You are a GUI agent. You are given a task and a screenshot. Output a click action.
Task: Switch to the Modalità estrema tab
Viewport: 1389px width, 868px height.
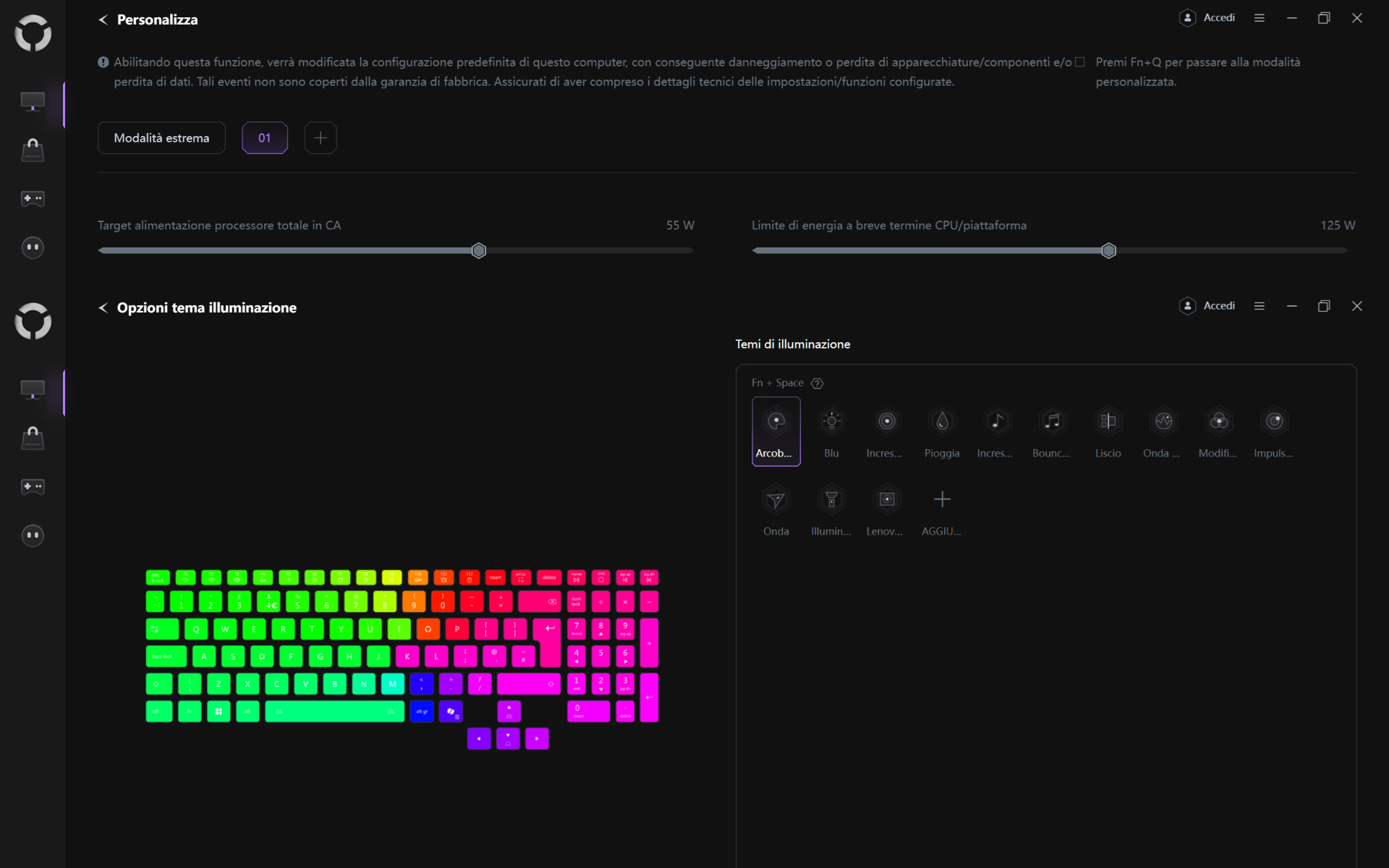click(x=161, y=137)
